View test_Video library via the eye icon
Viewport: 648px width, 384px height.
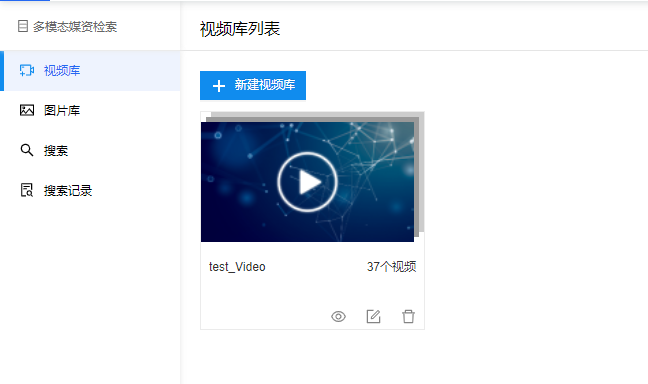point(338,317)
